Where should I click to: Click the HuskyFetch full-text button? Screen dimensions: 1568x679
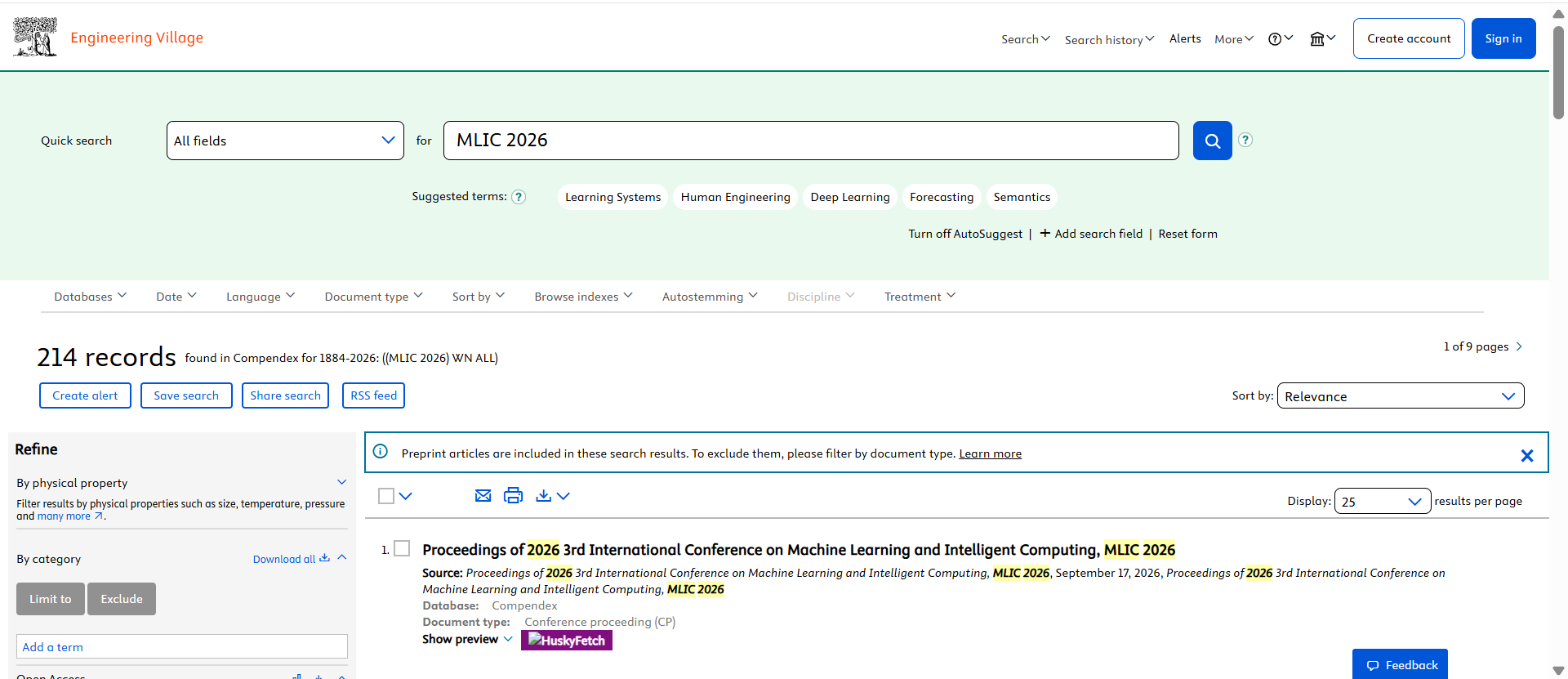pyautogui.click(x=567, y=641)
